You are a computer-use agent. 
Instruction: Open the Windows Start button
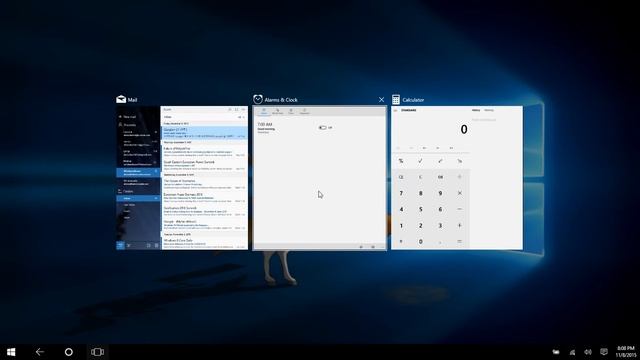(11, 352)
